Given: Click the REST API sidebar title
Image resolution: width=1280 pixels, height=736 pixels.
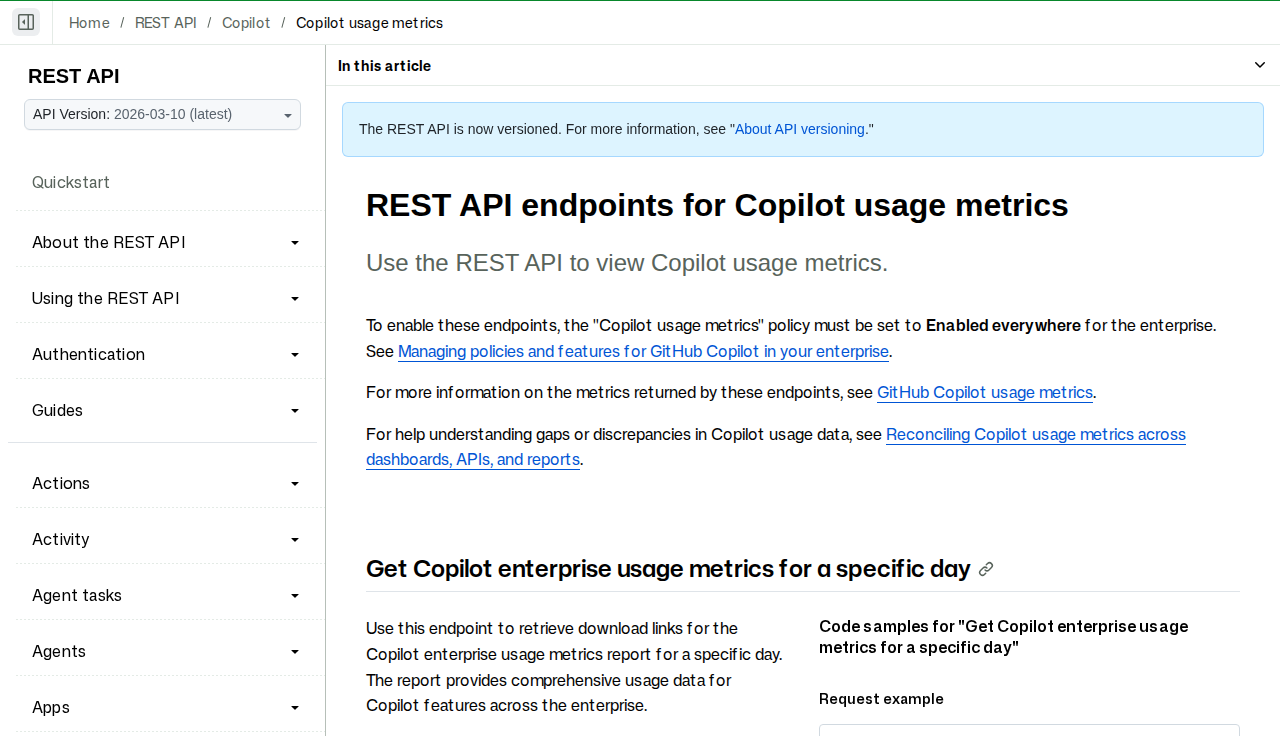Looking at the screenshot, I should [74, 77].
